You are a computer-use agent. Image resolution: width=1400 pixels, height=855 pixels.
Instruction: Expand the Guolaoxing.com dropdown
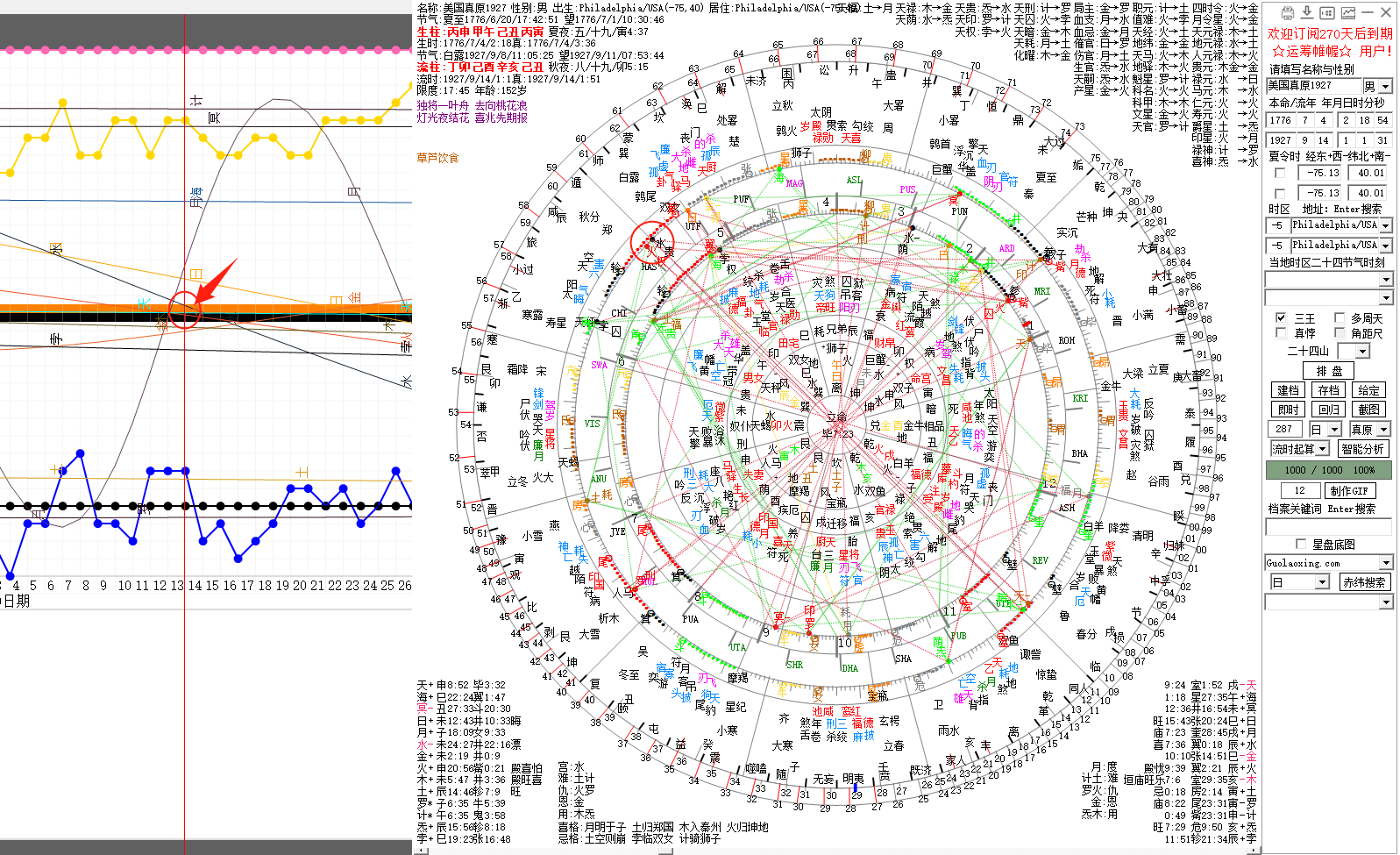tap(1385, 563)
